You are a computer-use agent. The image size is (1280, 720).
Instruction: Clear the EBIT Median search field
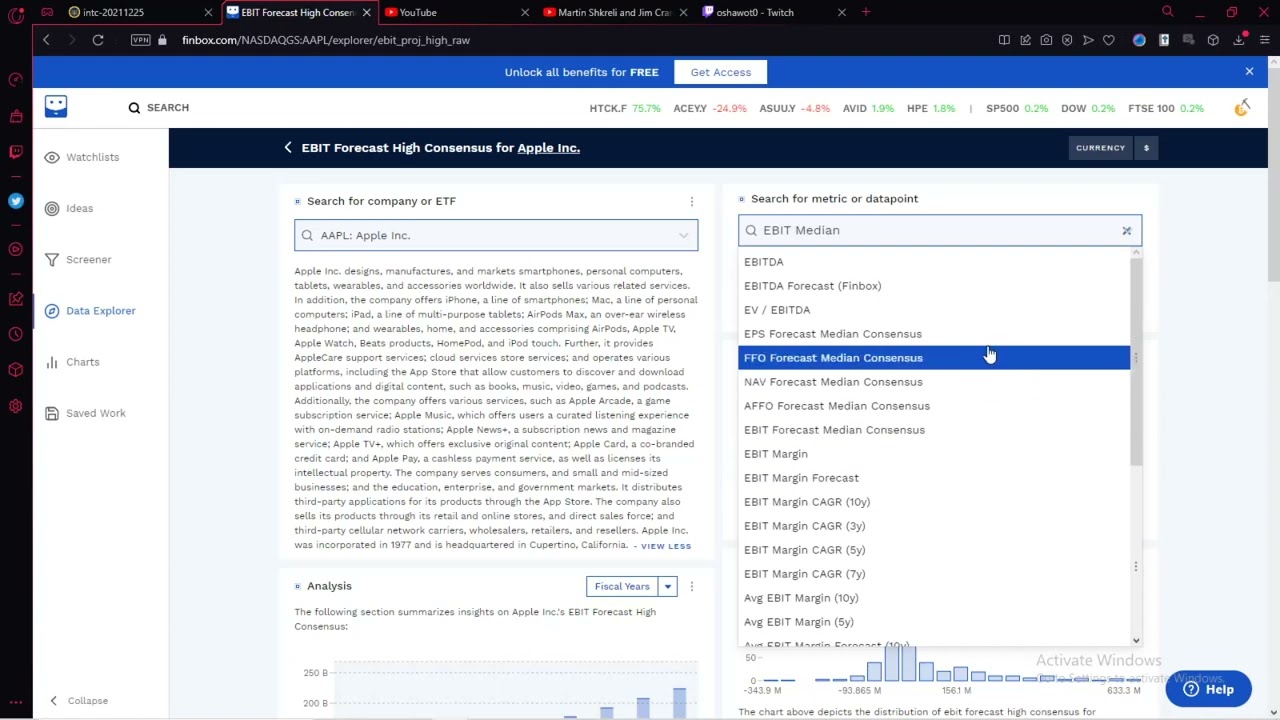click(x=1126, y=231)
